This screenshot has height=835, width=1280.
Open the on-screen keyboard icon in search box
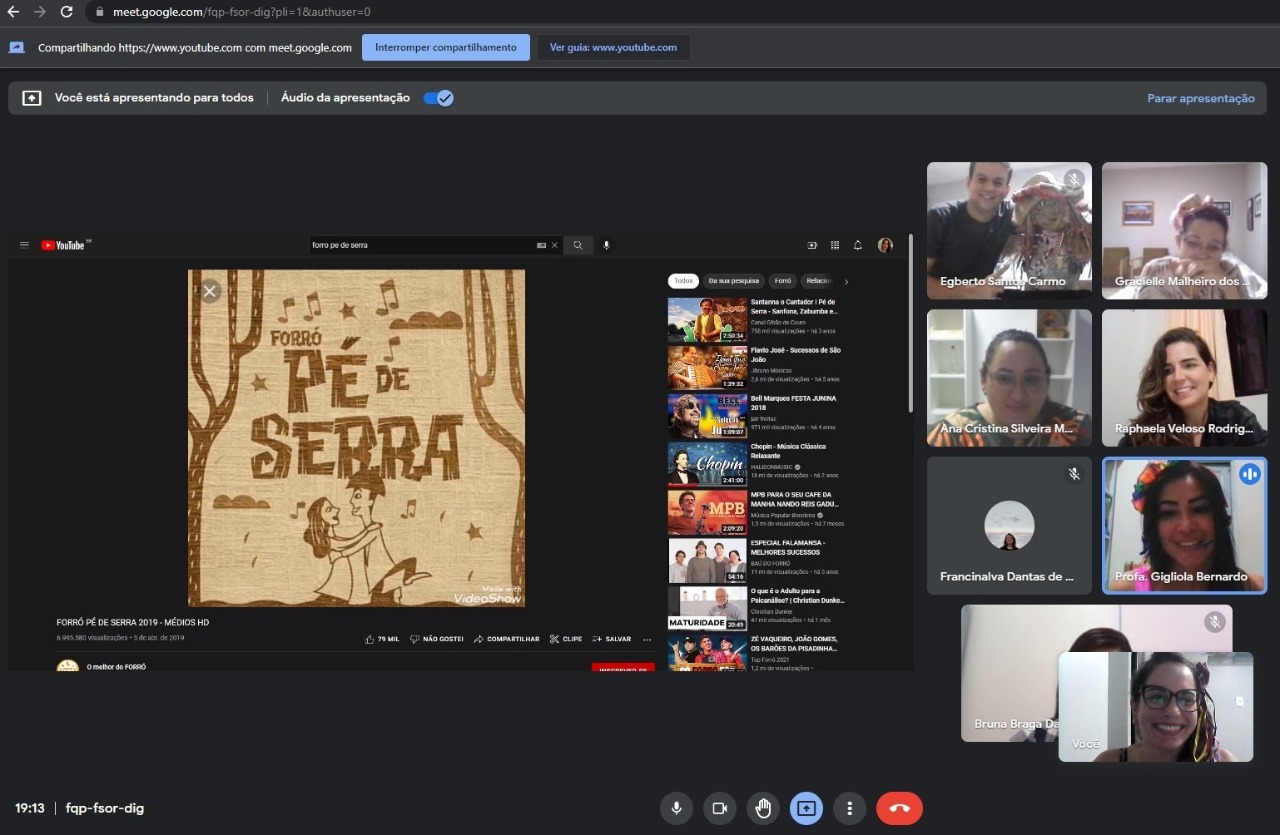coord(541,245)
